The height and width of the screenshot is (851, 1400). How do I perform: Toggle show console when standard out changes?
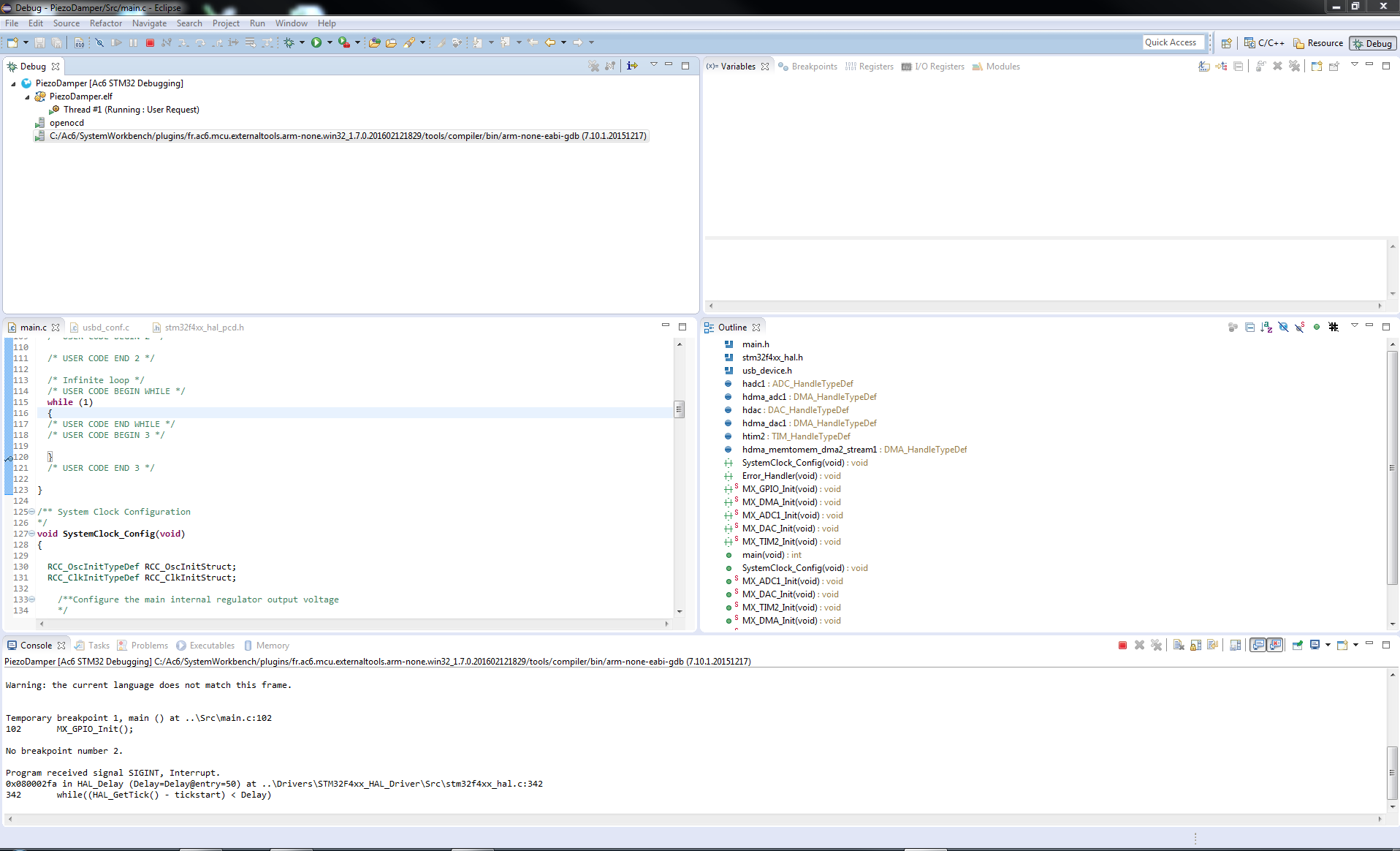pos(1258,646)
